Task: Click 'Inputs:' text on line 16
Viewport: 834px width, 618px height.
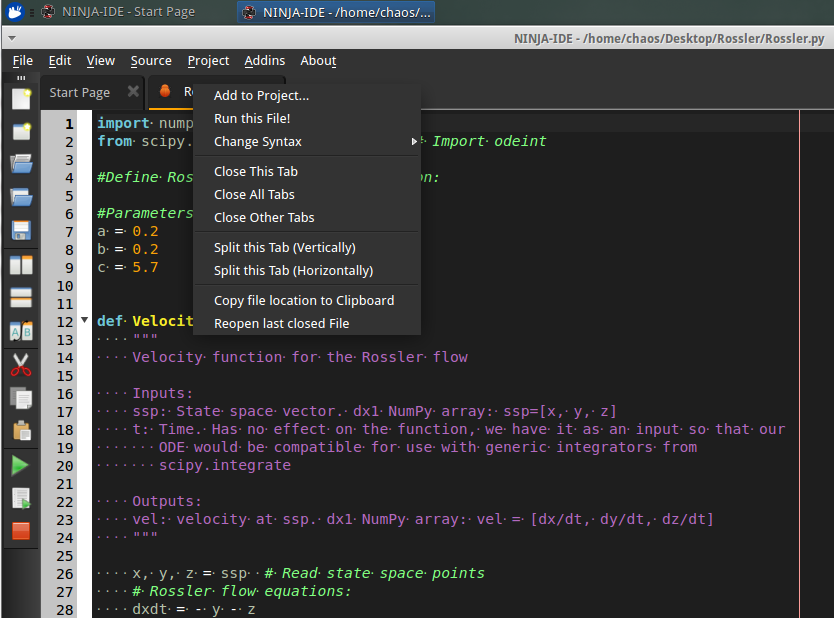Action: pyautogui.click(x=162, y=393)
